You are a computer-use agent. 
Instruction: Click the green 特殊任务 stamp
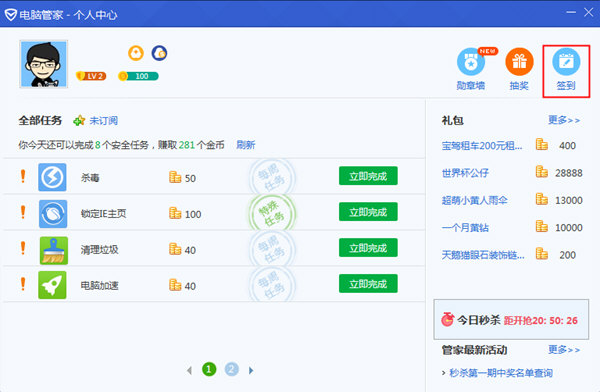click(x=272, y=213)
